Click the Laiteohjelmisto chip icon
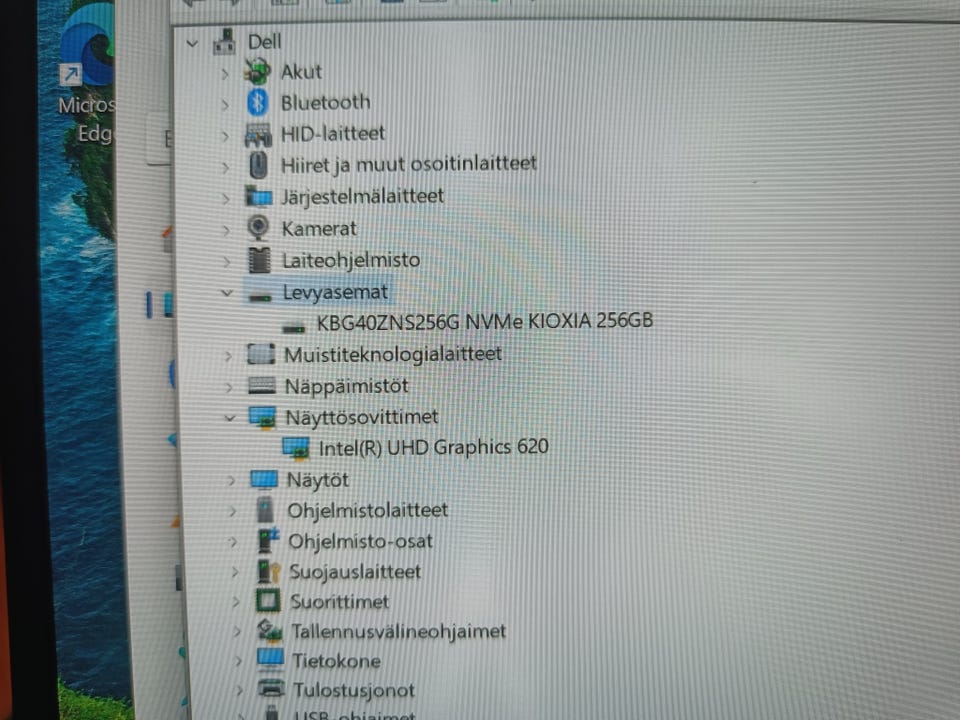Viewport: 960px width, 720px height. (260, 260)
